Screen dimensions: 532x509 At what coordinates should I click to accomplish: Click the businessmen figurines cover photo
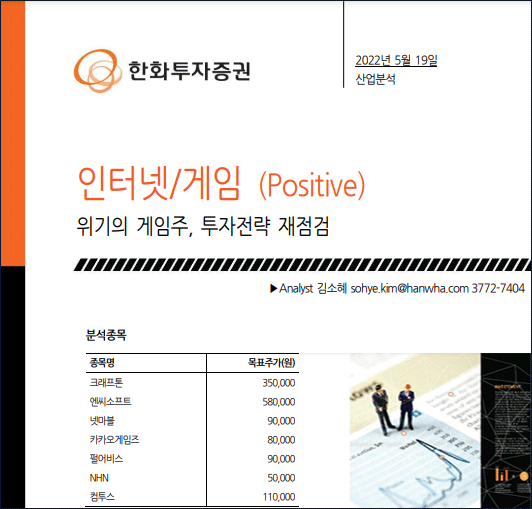[415, 430]
